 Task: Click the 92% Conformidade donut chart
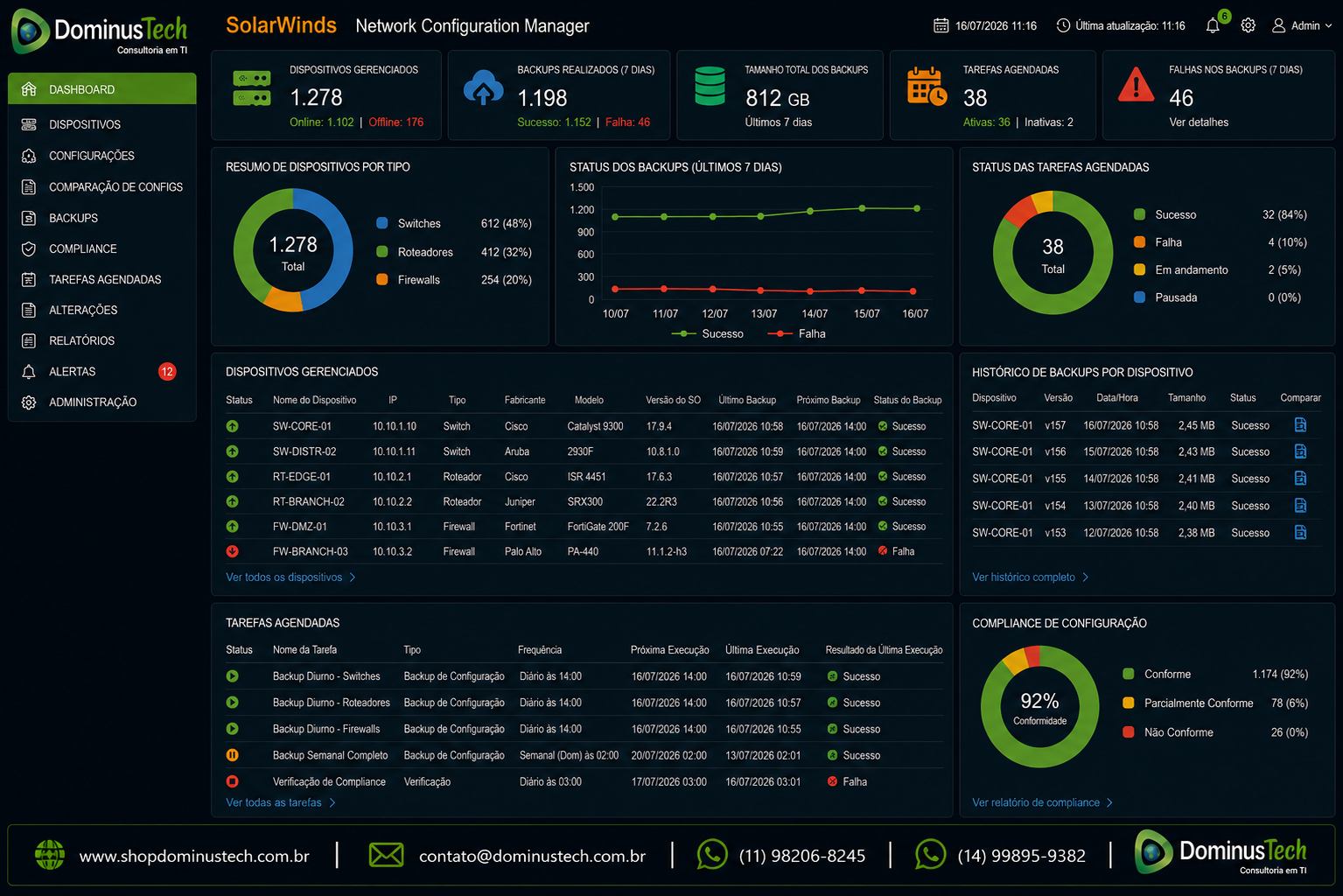point(1039,706)
